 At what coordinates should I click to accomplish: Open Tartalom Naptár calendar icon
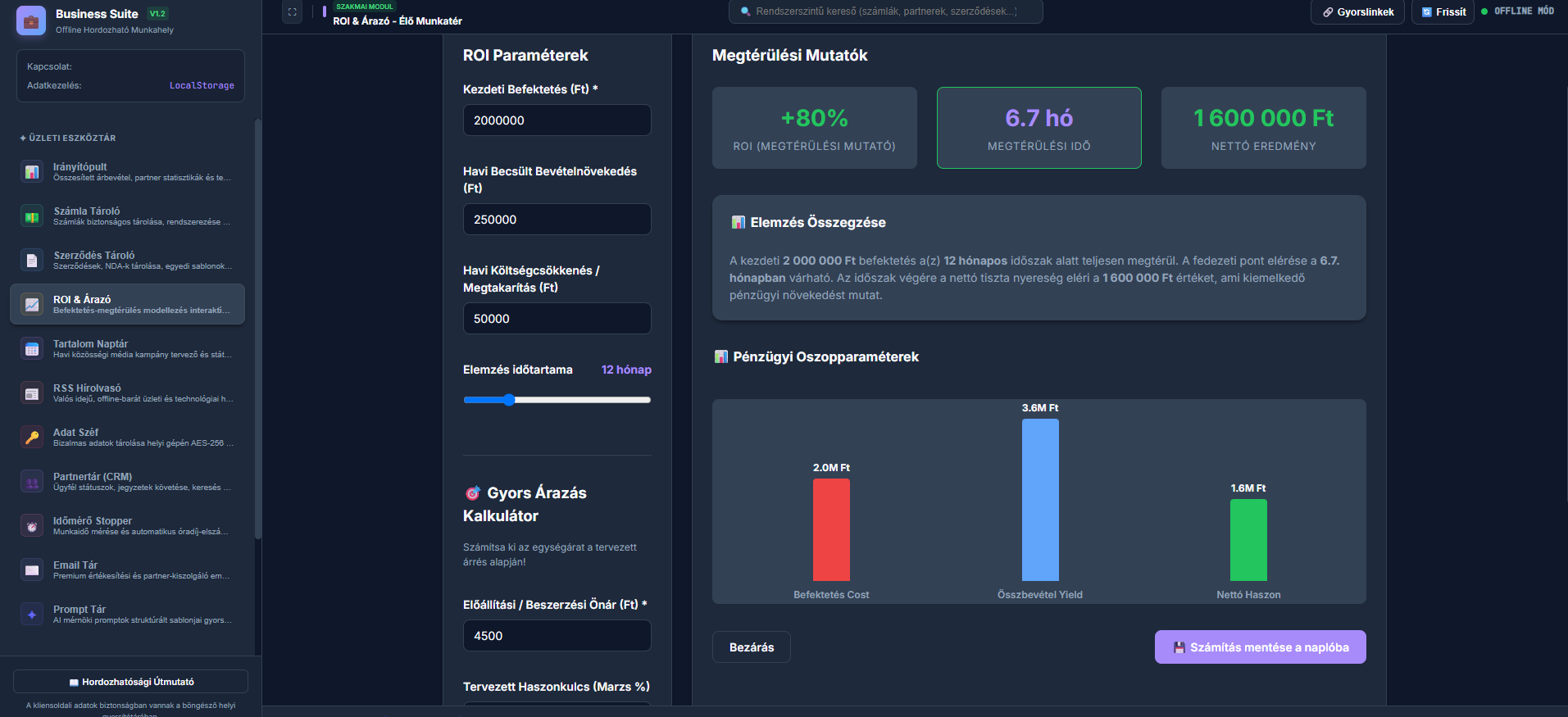[x=32, y=349]
